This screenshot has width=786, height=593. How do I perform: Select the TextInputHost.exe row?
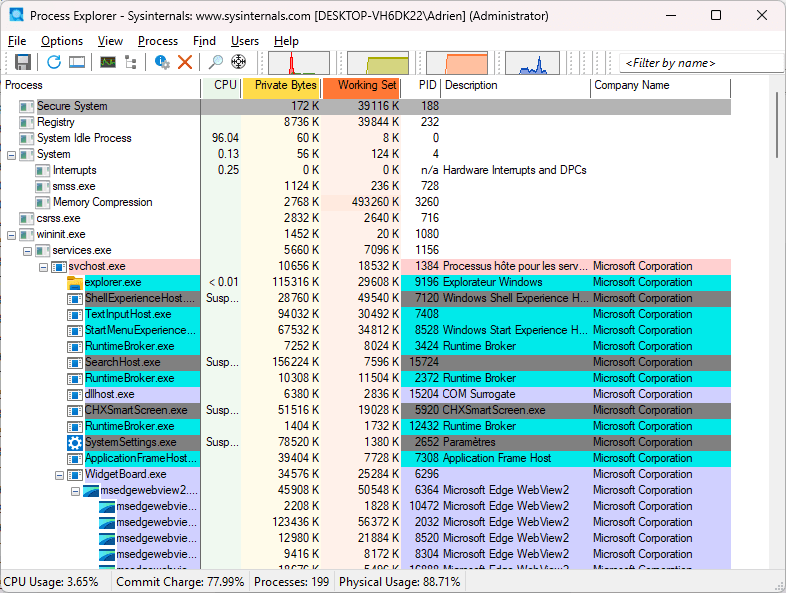(365, 314)
